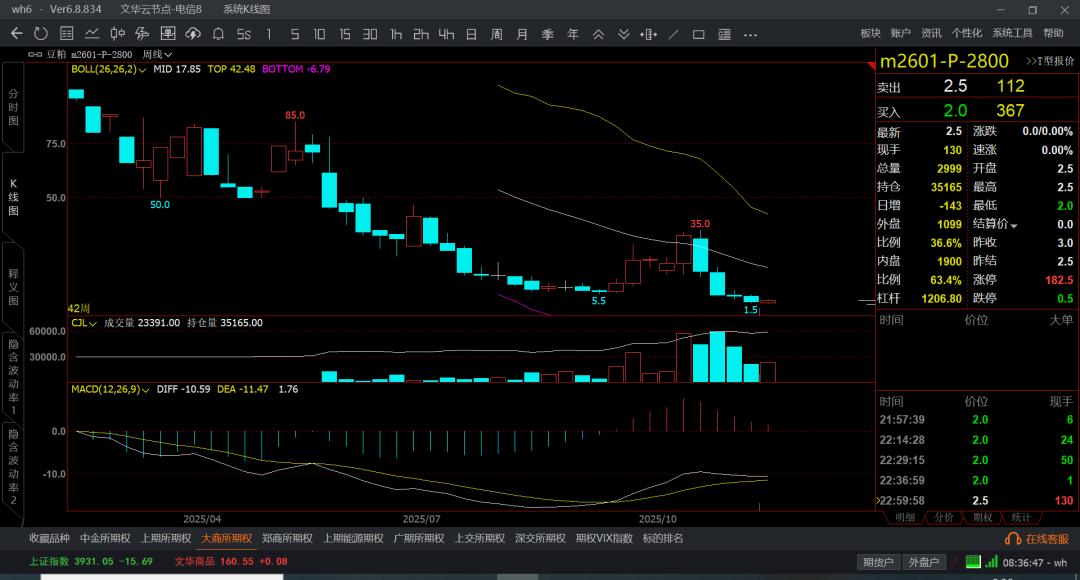Open the BOLL indicator dropdown arrow
Viewport: 1080px width, 580px height.
pyautogui.click(x=143, y=70)
